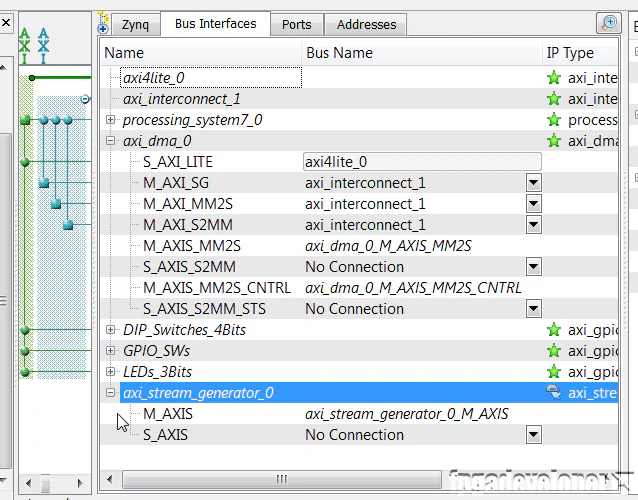This screenshot has height=500, width=638.
Task: Collapse the axi_dma_0 tree node
Action: click(x=111, y=141)
